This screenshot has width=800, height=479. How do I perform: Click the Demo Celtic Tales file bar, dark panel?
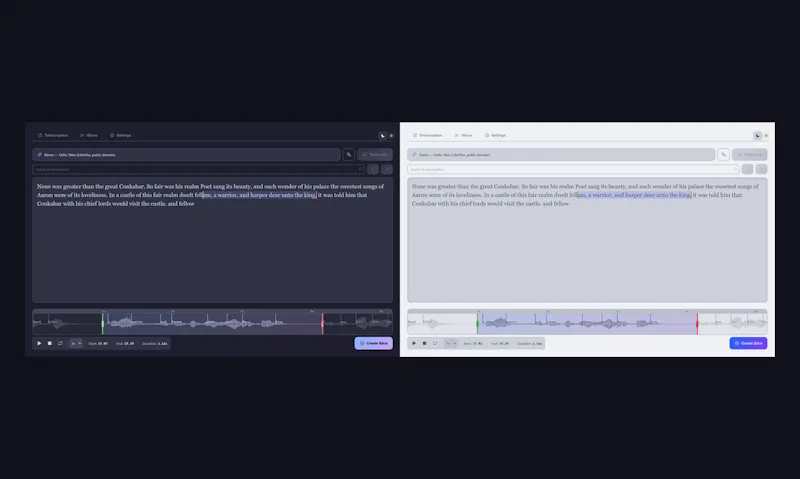click(186, 155)
